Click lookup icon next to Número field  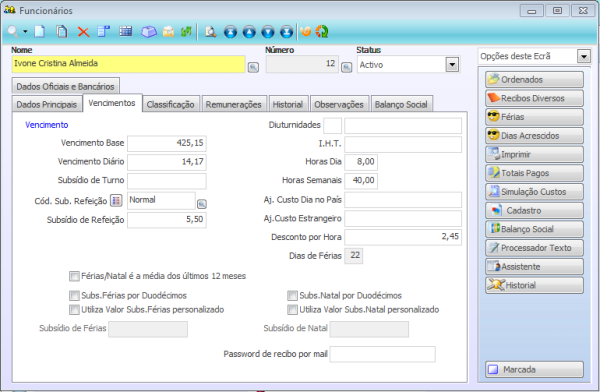(x=347, y=67)
